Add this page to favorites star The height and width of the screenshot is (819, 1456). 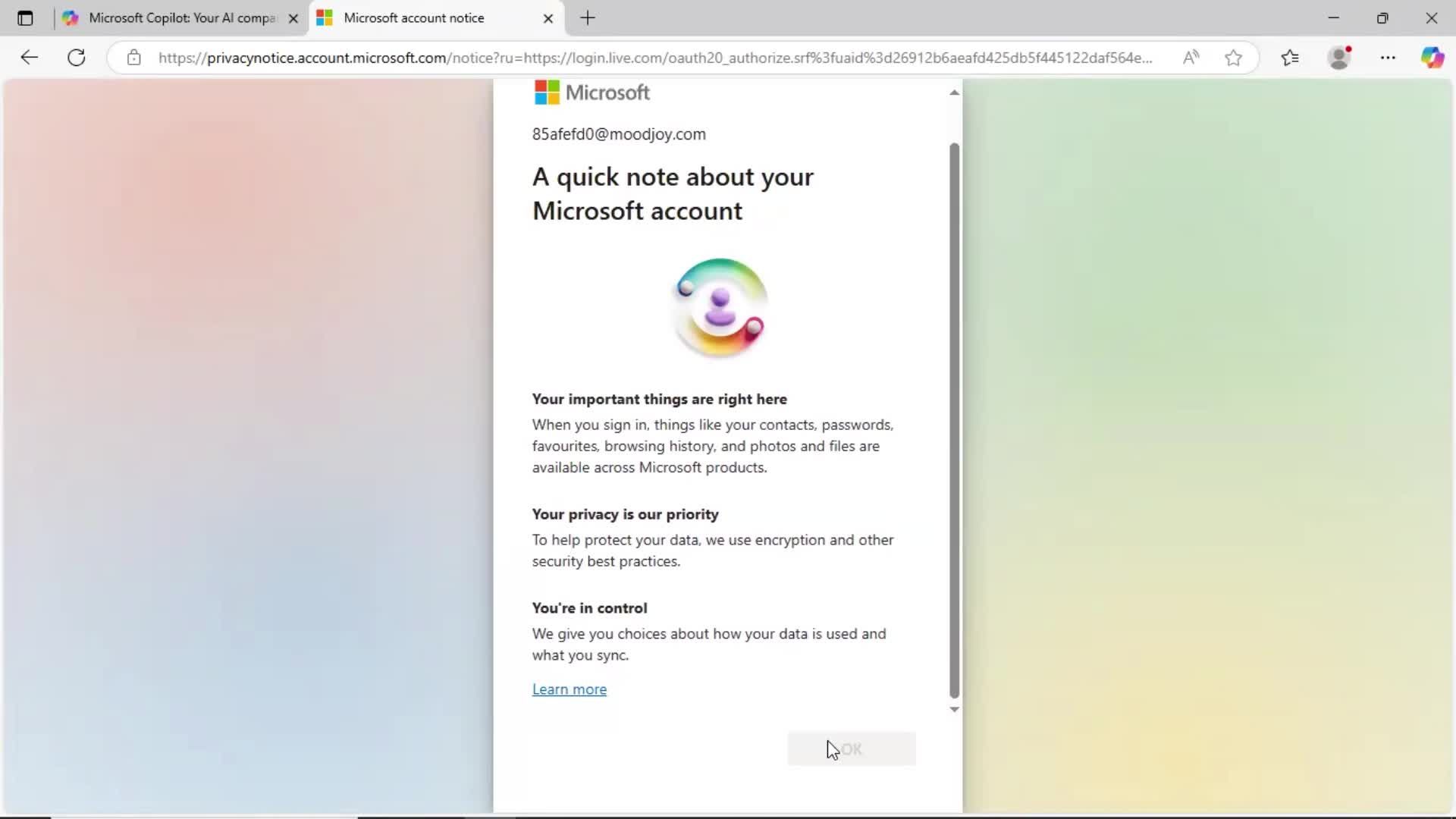[x=1233, y=58]
